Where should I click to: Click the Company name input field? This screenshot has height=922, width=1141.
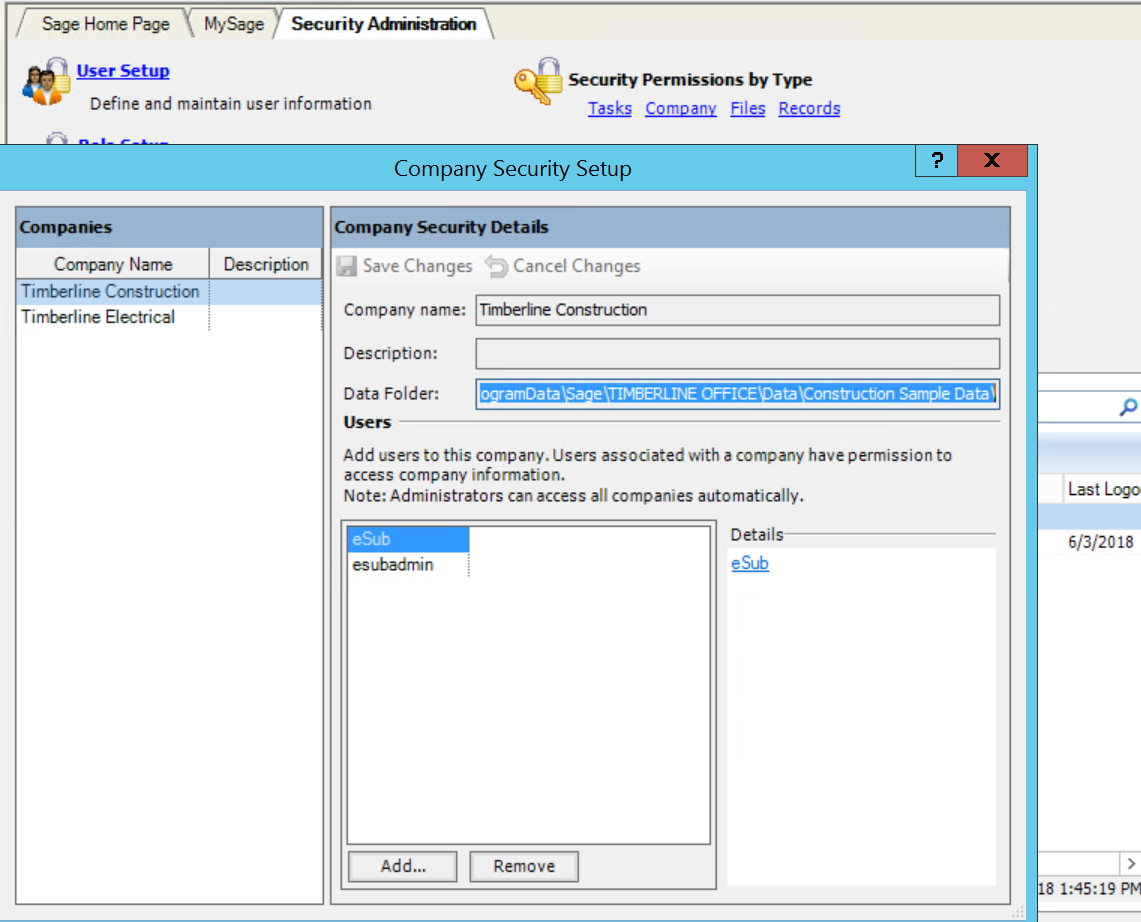click(x=738, y=310)
